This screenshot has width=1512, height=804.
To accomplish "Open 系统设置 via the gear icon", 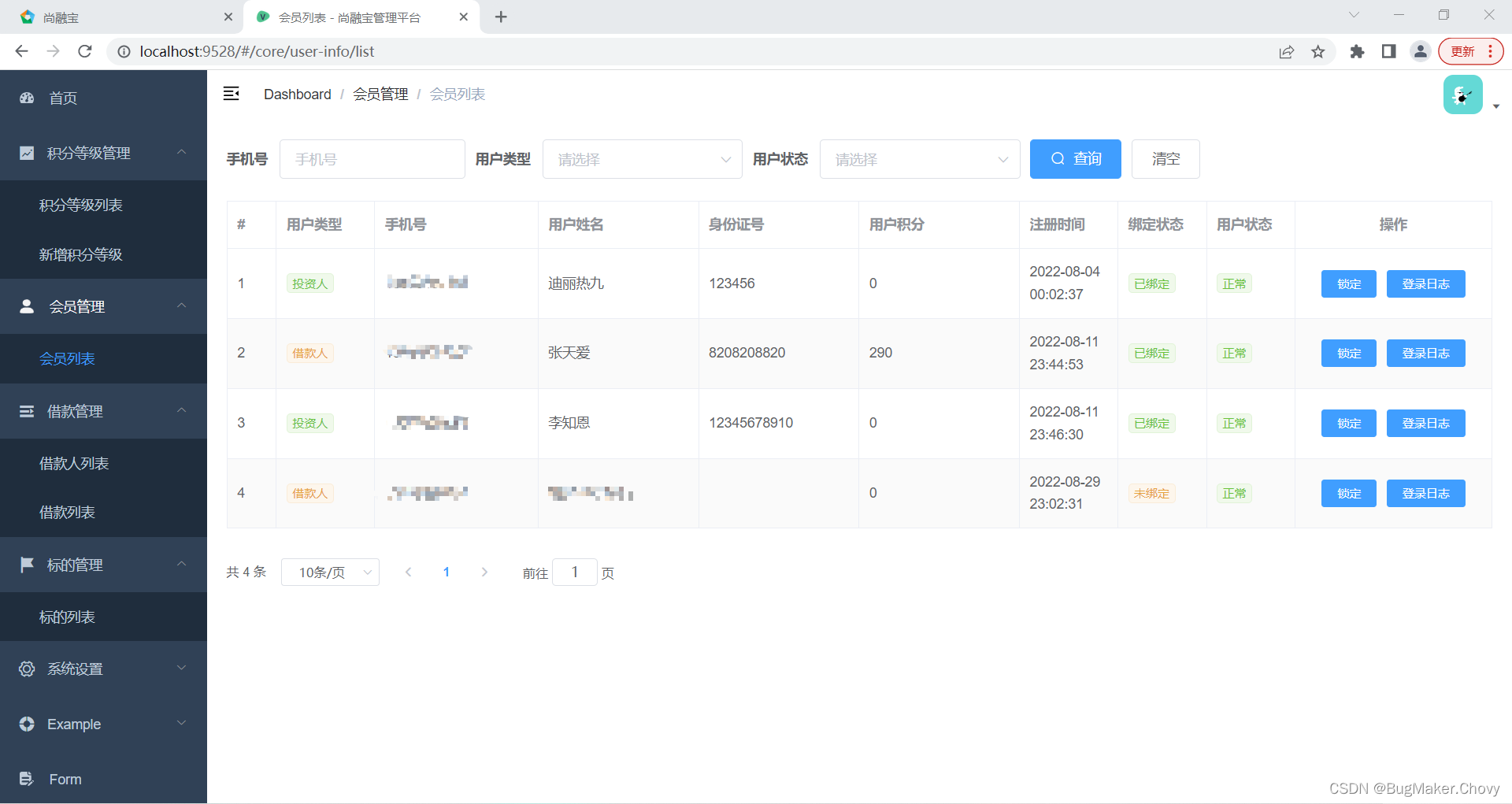I will click(26, 669).
